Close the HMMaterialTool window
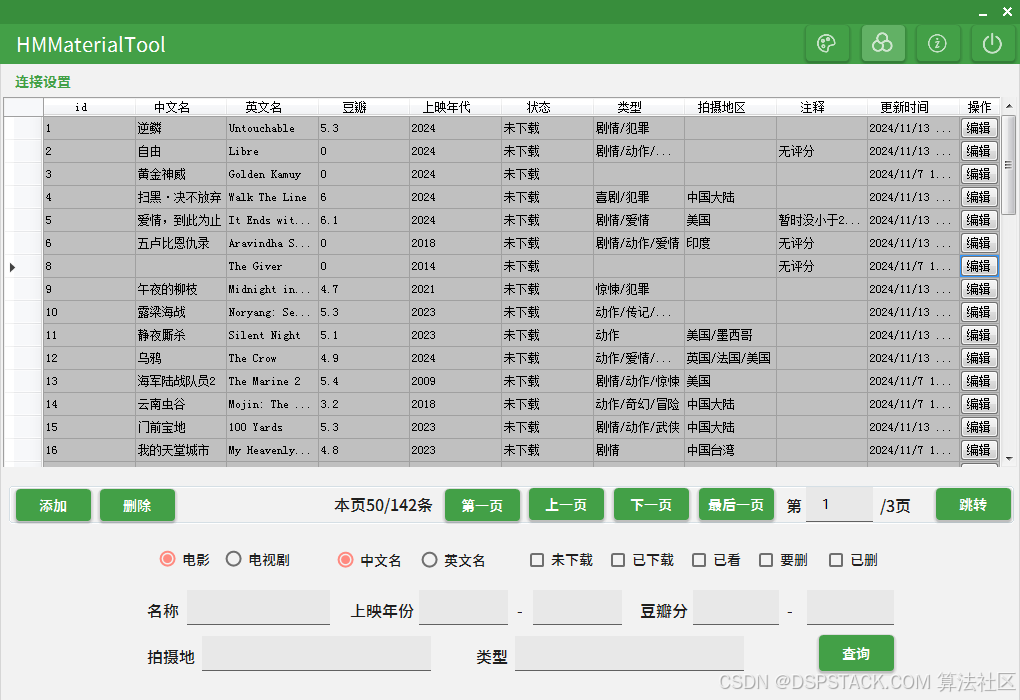This screenshot has width=1020, height=700. (x=1007, y=12)
